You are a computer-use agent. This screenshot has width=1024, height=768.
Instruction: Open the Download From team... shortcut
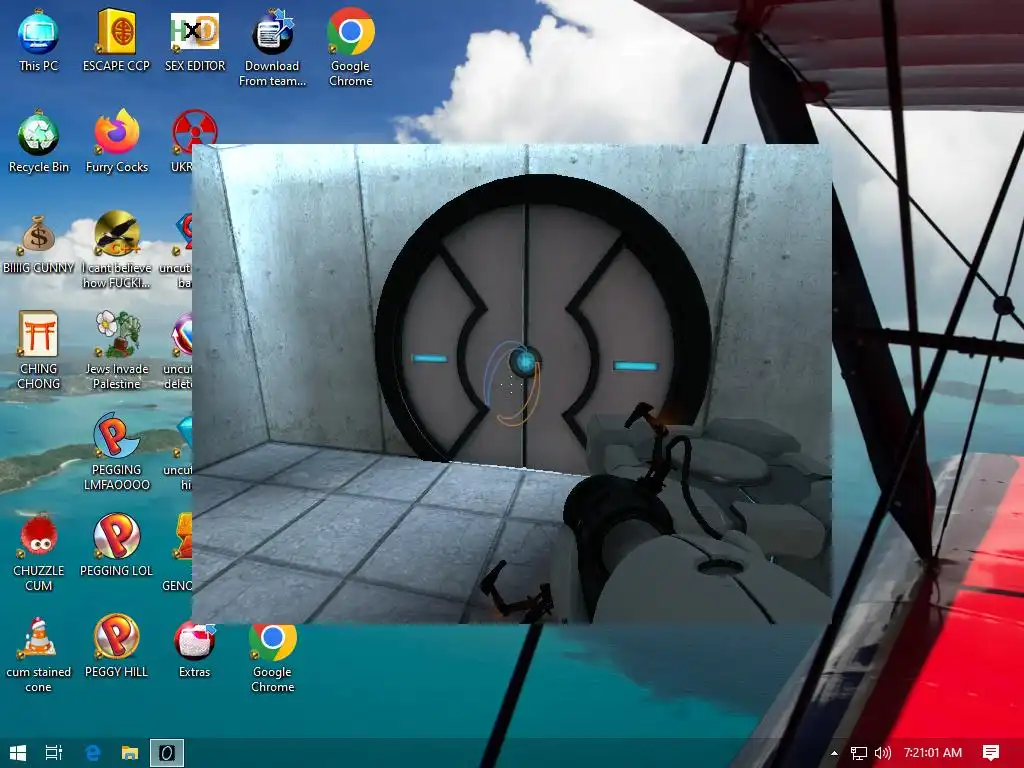click(x=272, y=48)
